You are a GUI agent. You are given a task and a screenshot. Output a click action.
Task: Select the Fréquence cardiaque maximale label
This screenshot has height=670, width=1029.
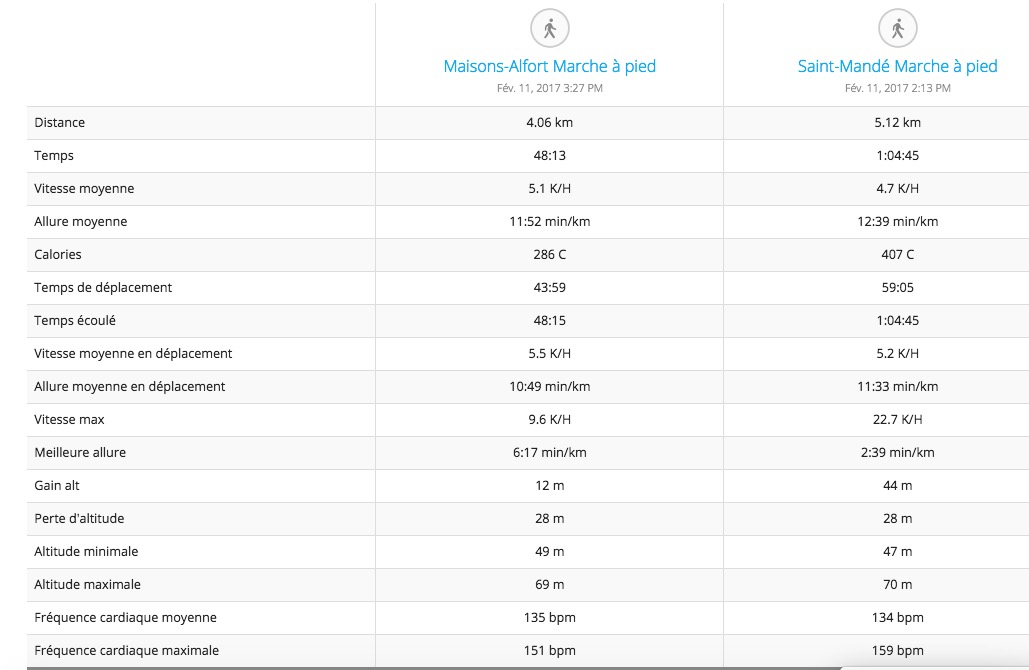tap(126, 651)
